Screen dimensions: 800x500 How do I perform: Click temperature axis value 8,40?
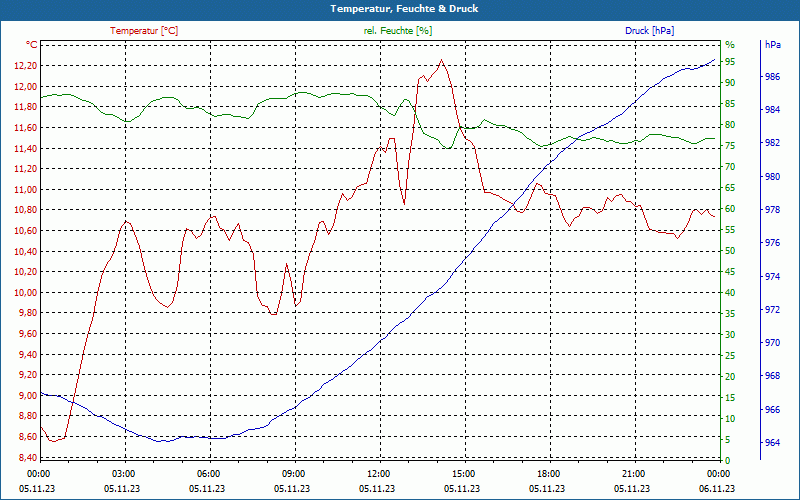pyautogui.click(x=29, y=457)
